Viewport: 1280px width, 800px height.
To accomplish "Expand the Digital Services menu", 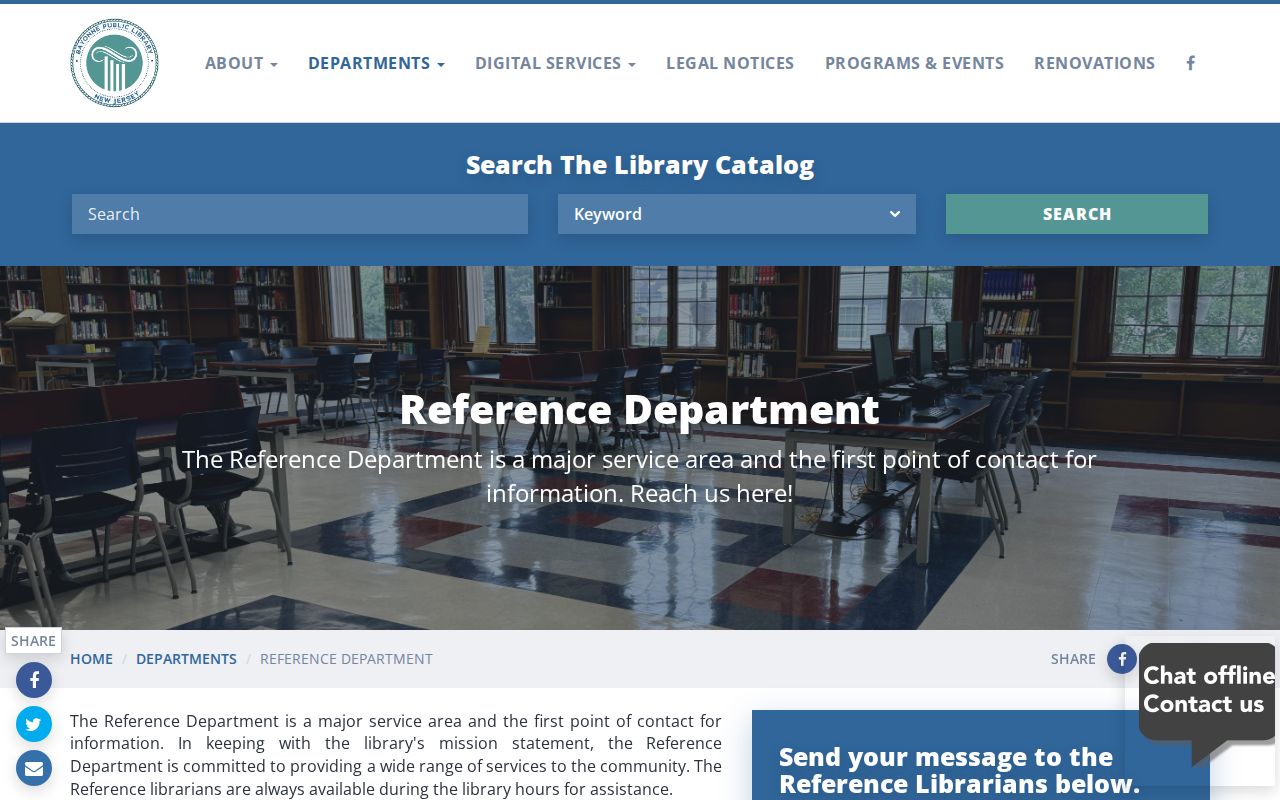I will pyautogui.click(x=555, y=63).
